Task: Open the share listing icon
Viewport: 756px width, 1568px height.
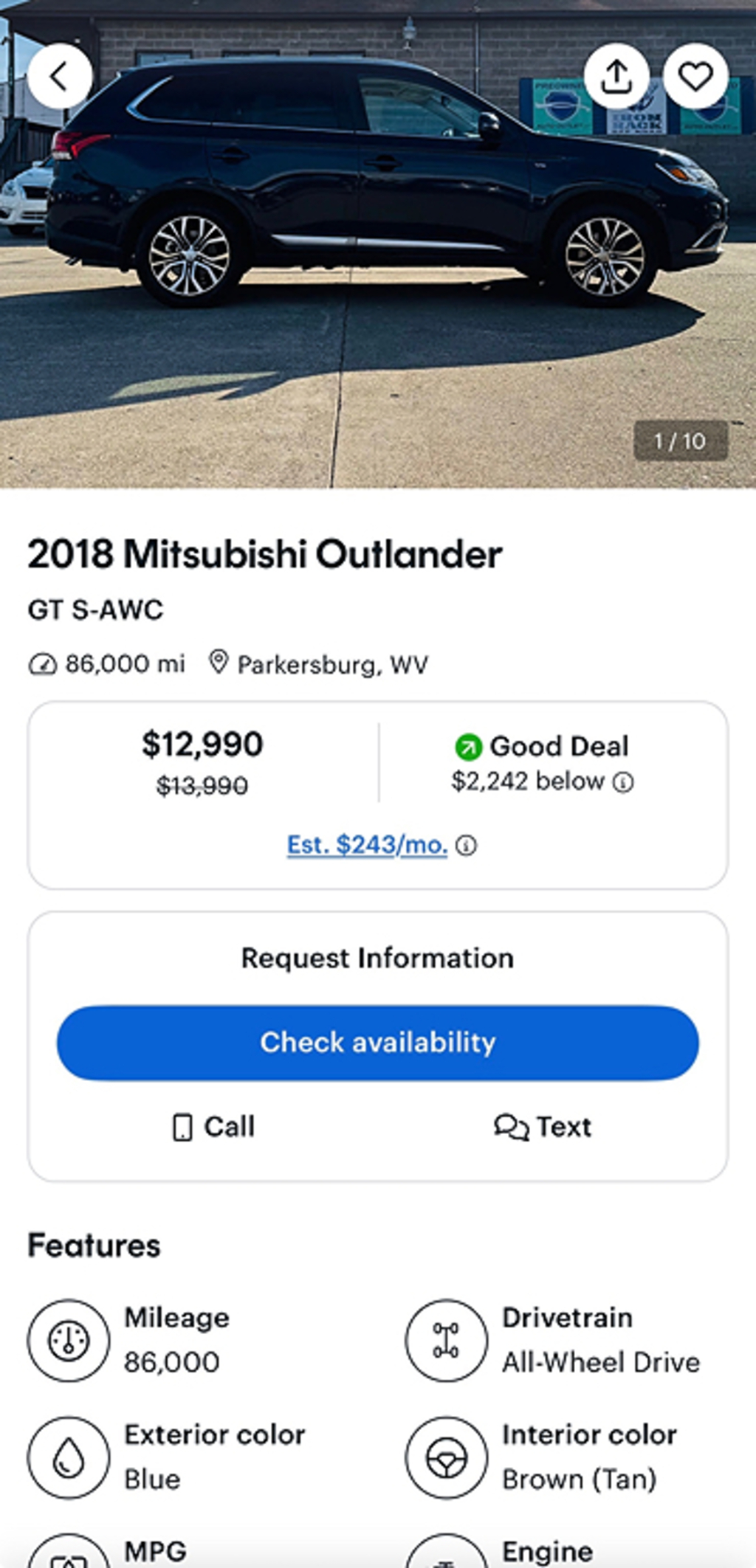Action: (616, 76)
